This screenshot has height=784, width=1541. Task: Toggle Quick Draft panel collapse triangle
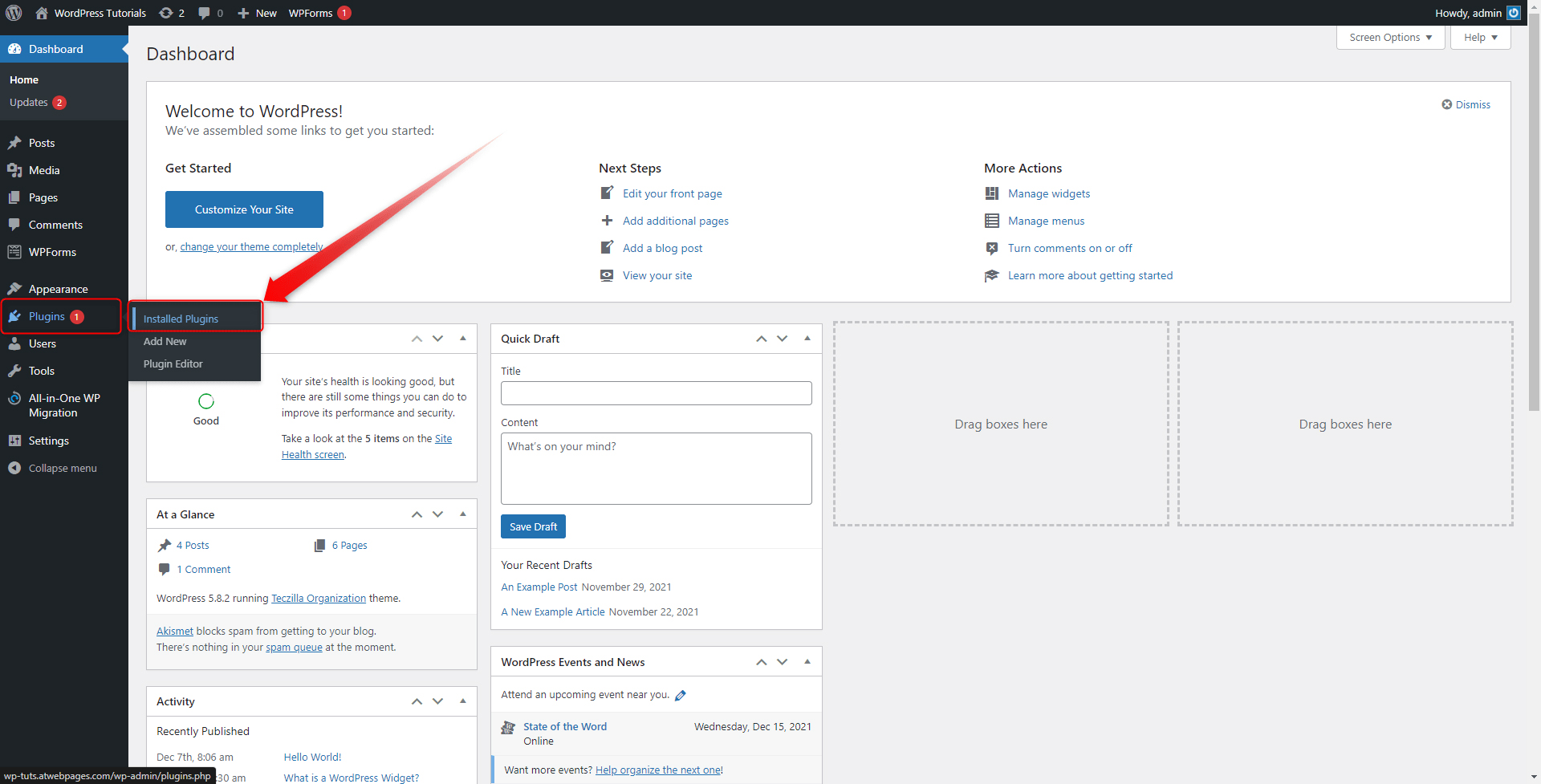tap(807, 339)
